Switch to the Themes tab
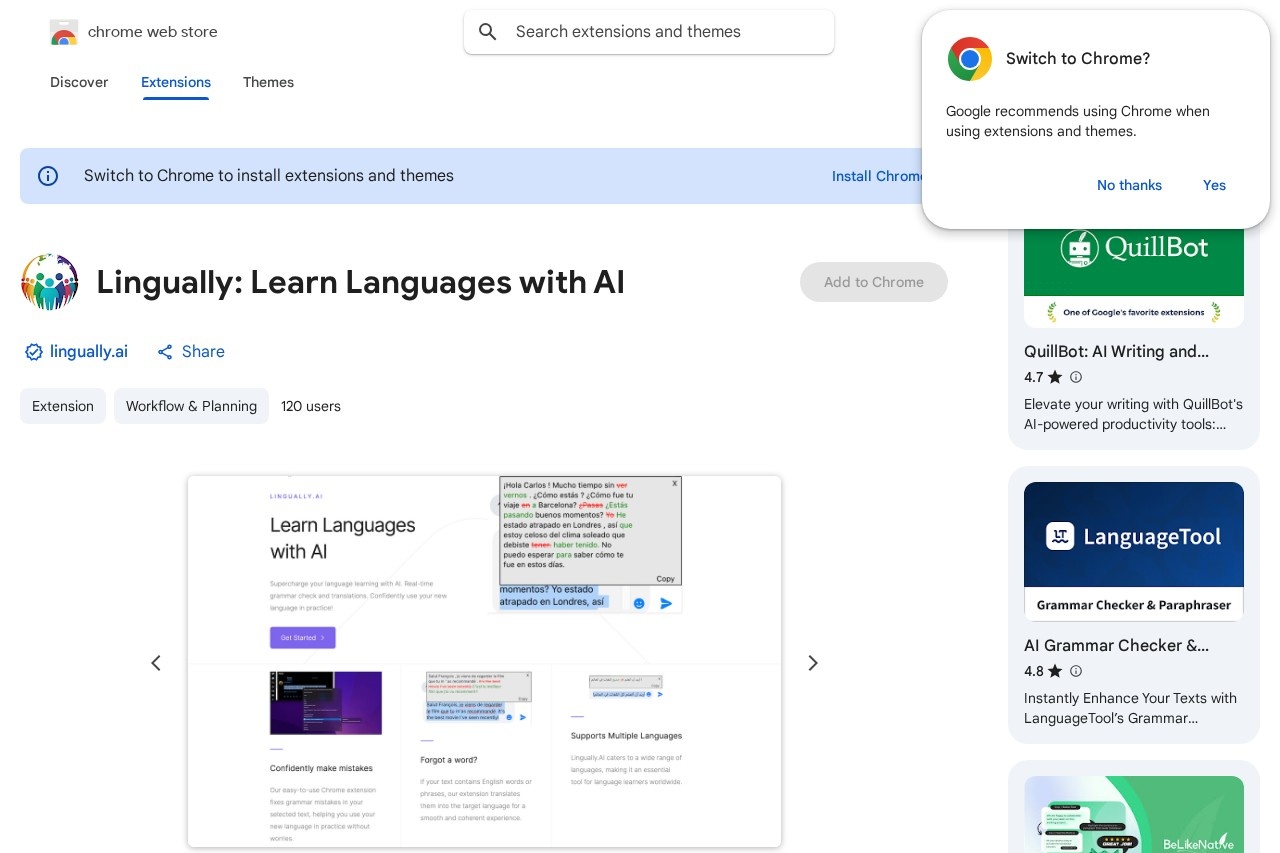 pyautogui.click(x=268, y=82)
